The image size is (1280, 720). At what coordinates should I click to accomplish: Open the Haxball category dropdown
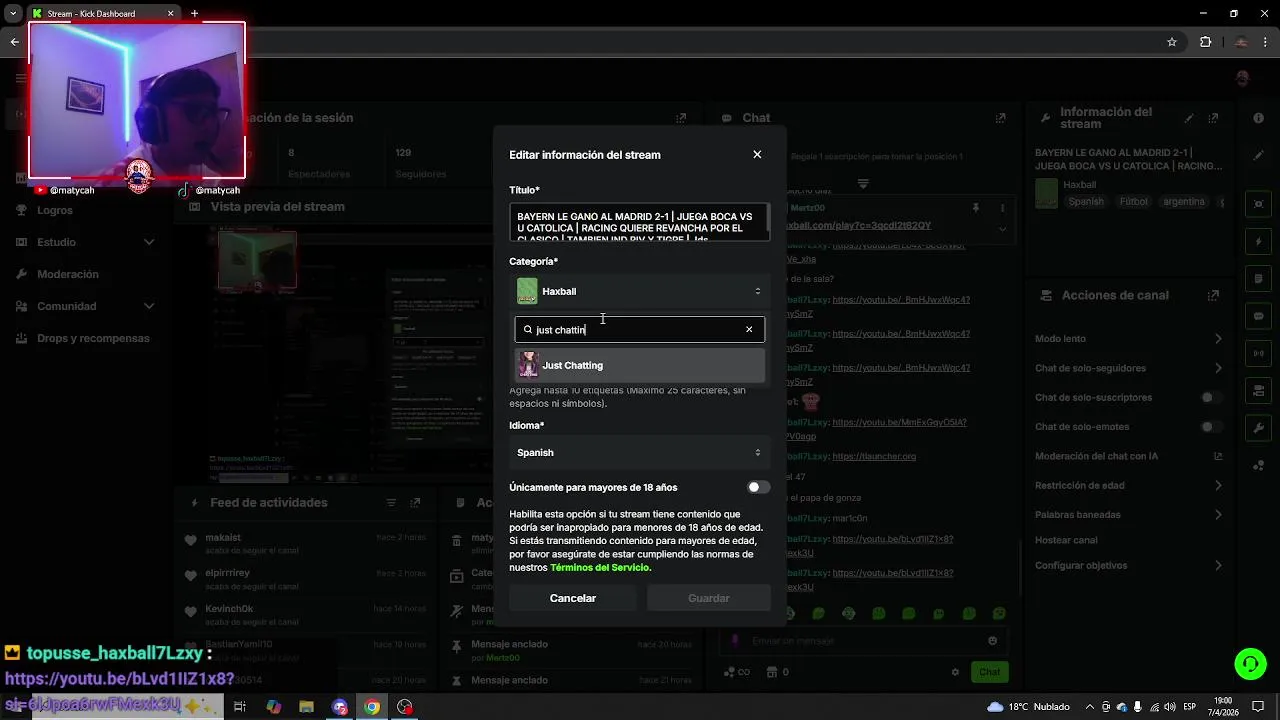pyautogui.click(x=639, y=291)
